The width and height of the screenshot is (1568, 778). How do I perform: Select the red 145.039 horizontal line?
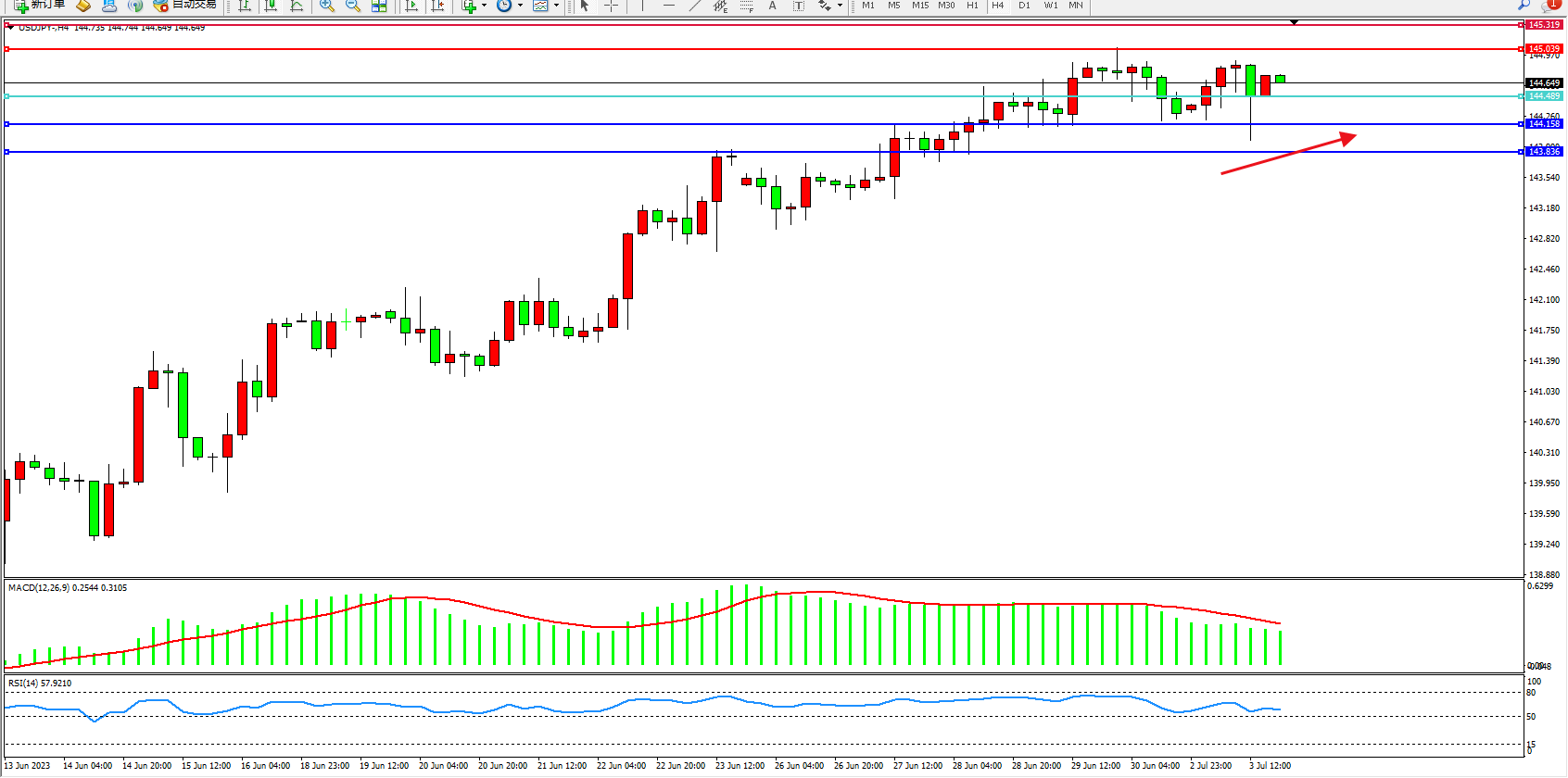pos(741,49)
